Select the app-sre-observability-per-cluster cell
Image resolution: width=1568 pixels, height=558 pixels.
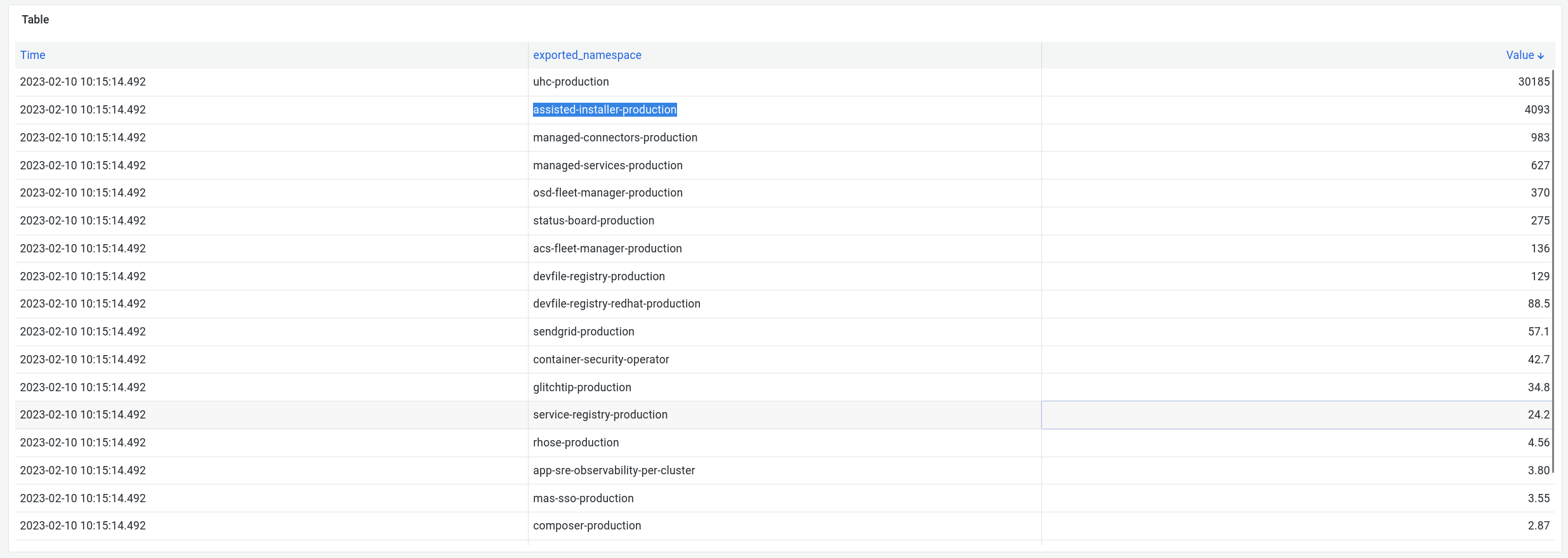tap(614, 470)
